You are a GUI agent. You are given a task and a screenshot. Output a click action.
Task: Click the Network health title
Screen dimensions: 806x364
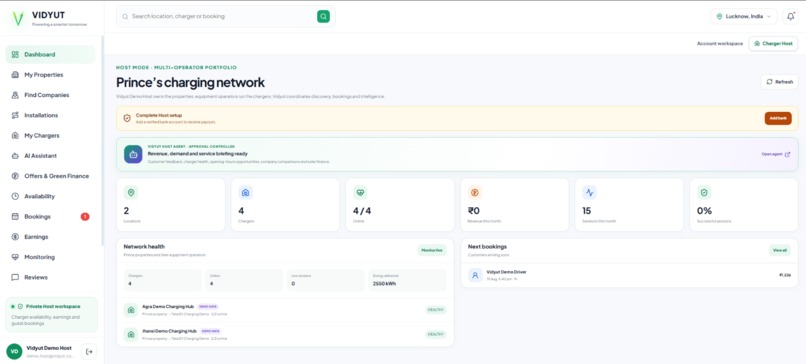pos(144,247)
